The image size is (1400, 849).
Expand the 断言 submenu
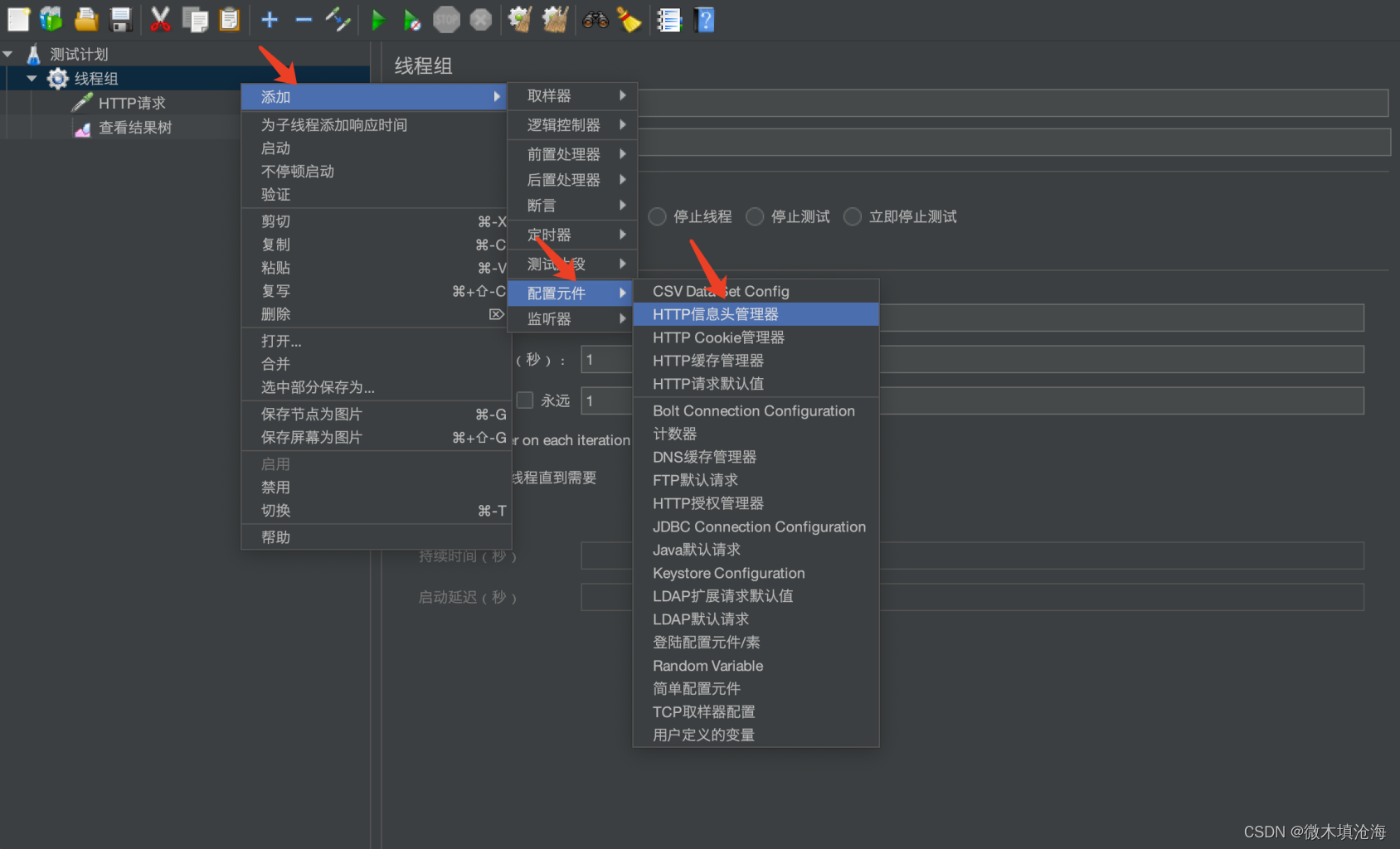point(572,206)
